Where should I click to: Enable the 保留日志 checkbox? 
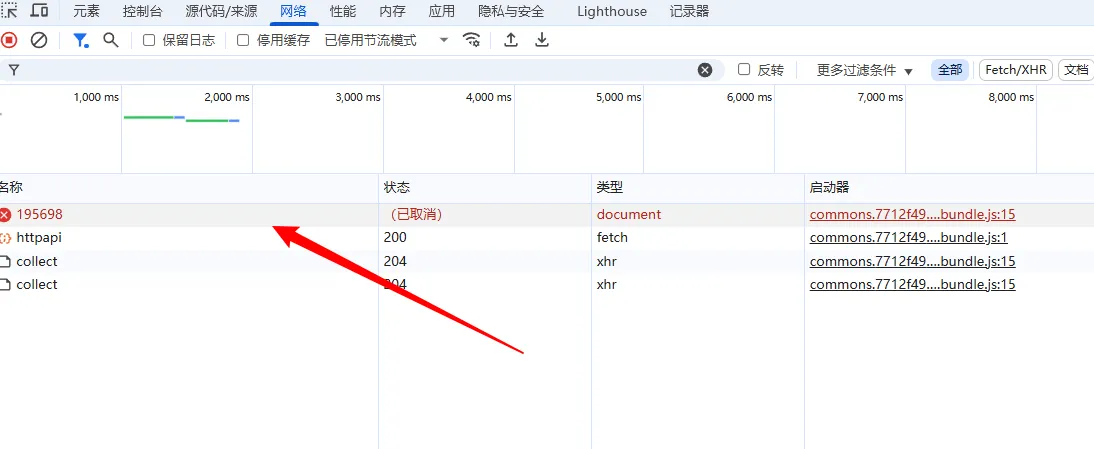click(x=149, y=41)
